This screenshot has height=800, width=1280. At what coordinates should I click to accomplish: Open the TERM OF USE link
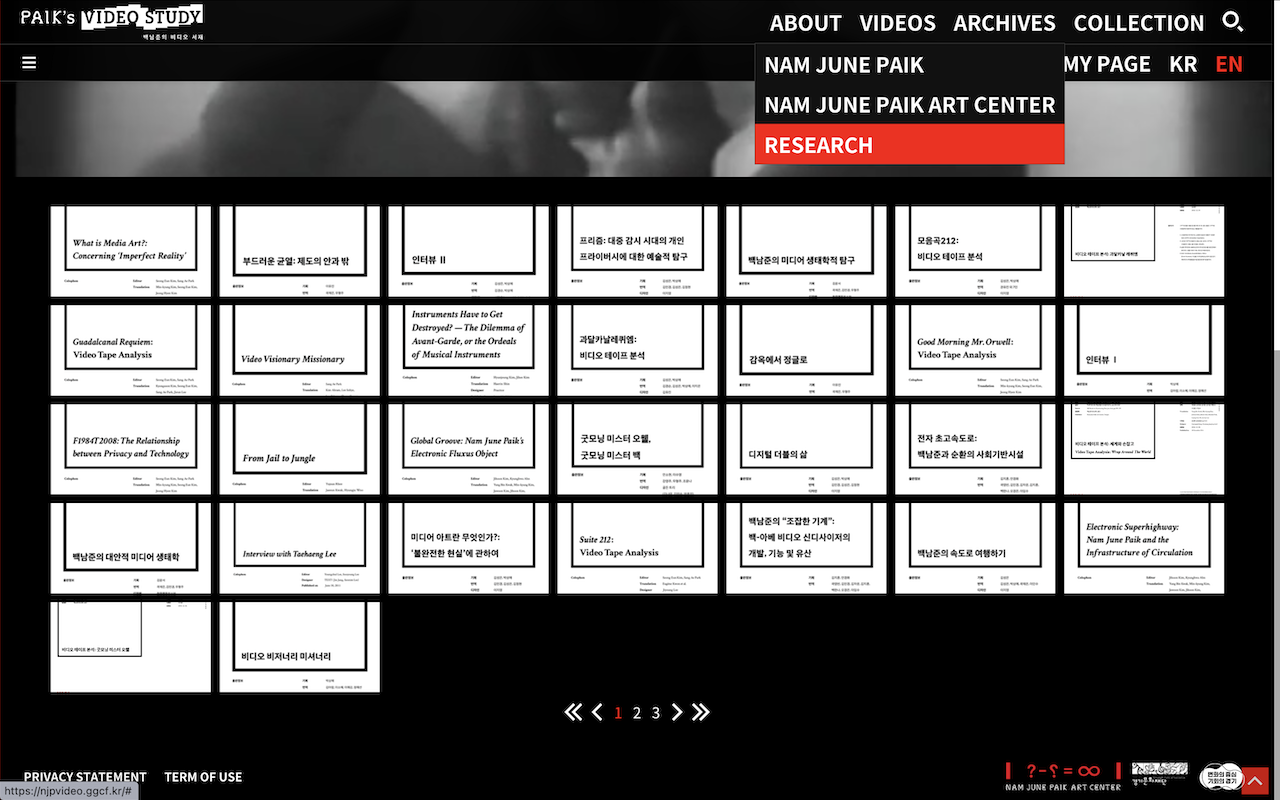click(203, 777)
